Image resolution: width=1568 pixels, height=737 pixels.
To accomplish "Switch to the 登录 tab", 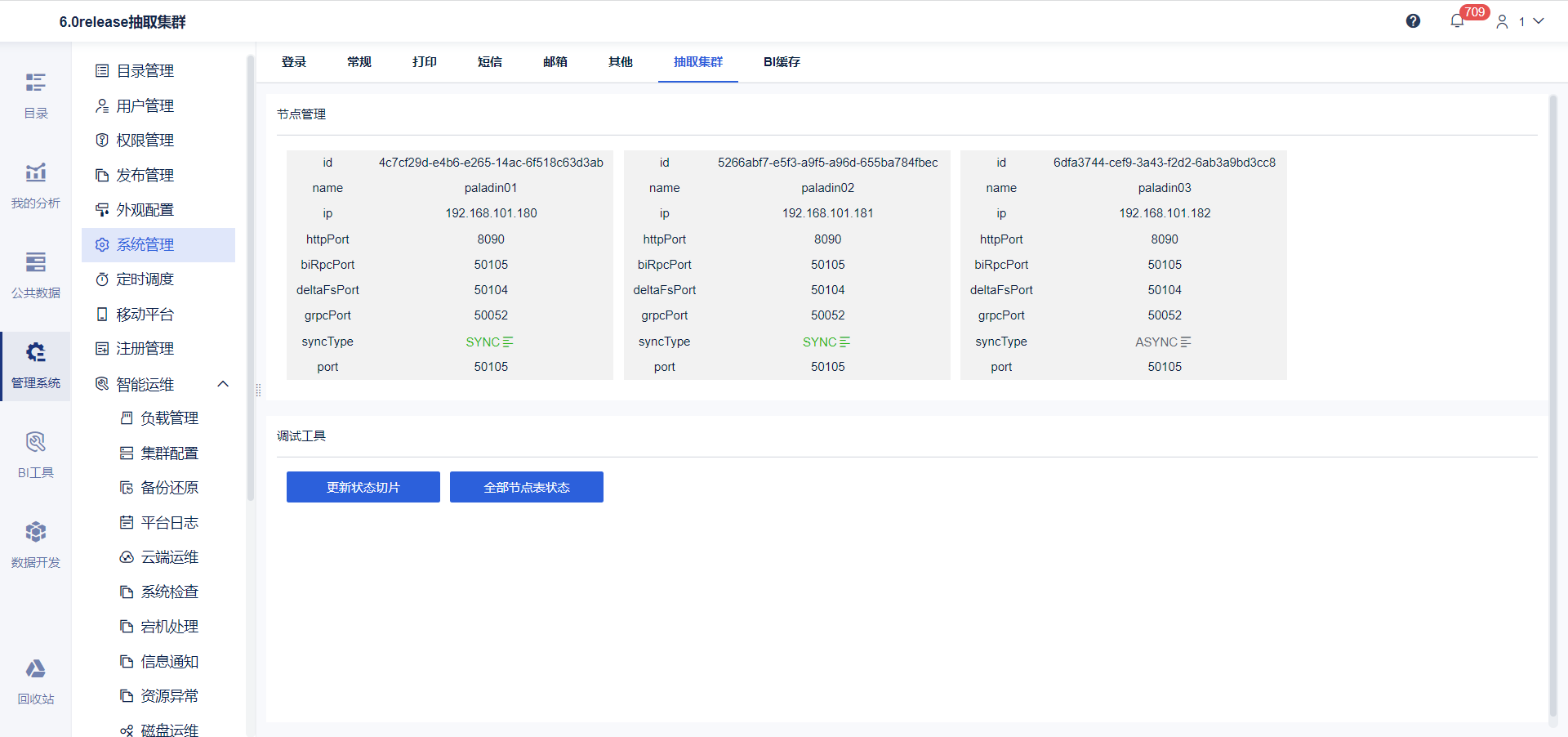I will [294, 62].
